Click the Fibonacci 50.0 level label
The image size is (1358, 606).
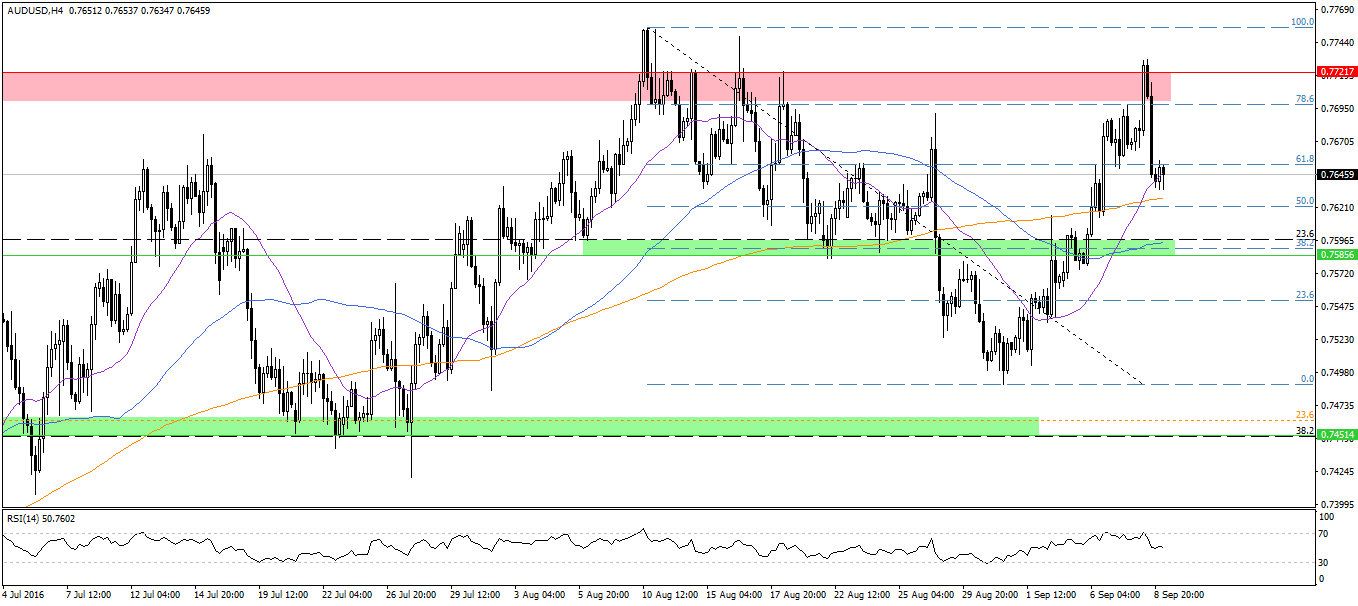coord(1304,200)
